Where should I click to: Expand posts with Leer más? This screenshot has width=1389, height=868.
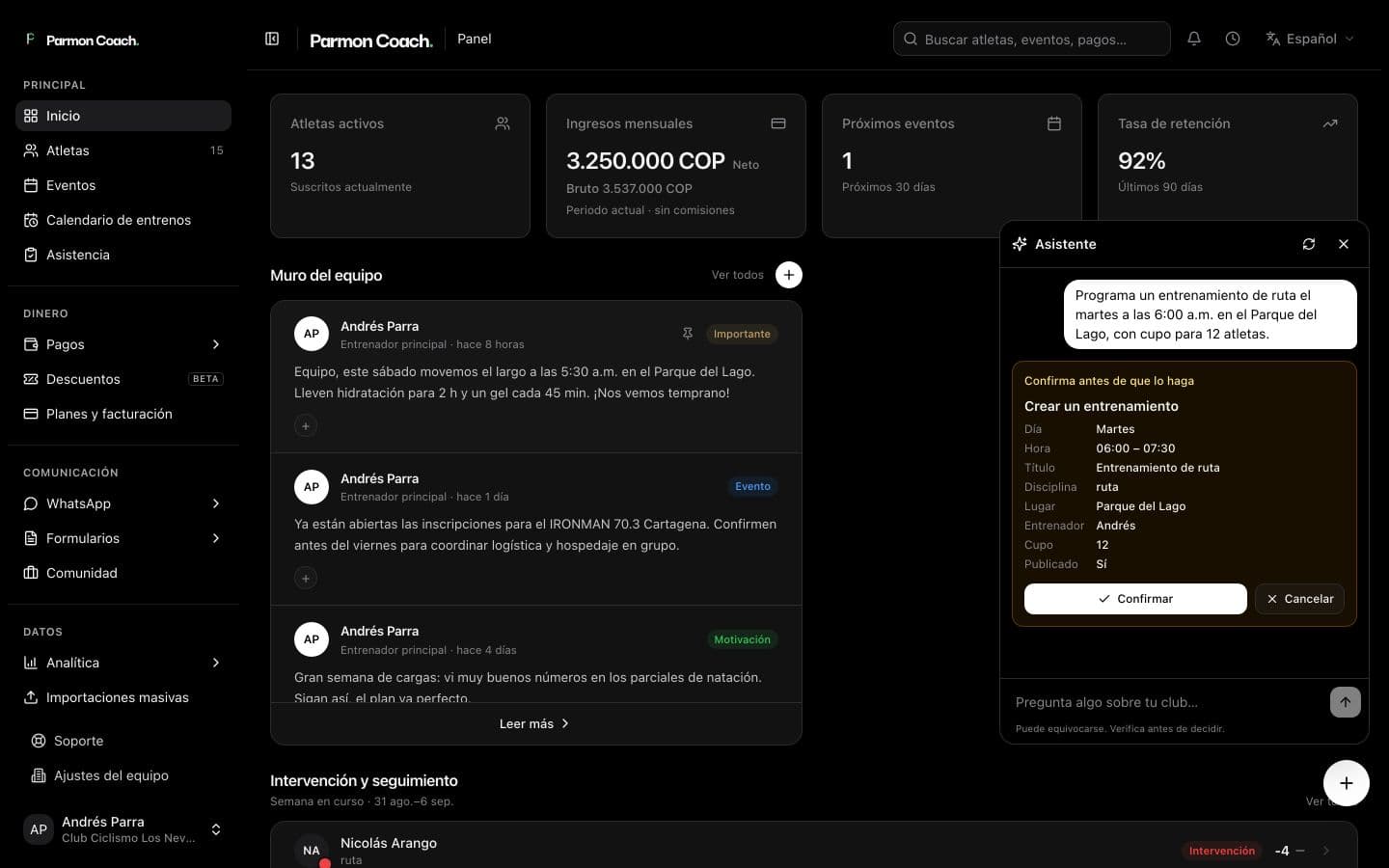tap(535, 723)
